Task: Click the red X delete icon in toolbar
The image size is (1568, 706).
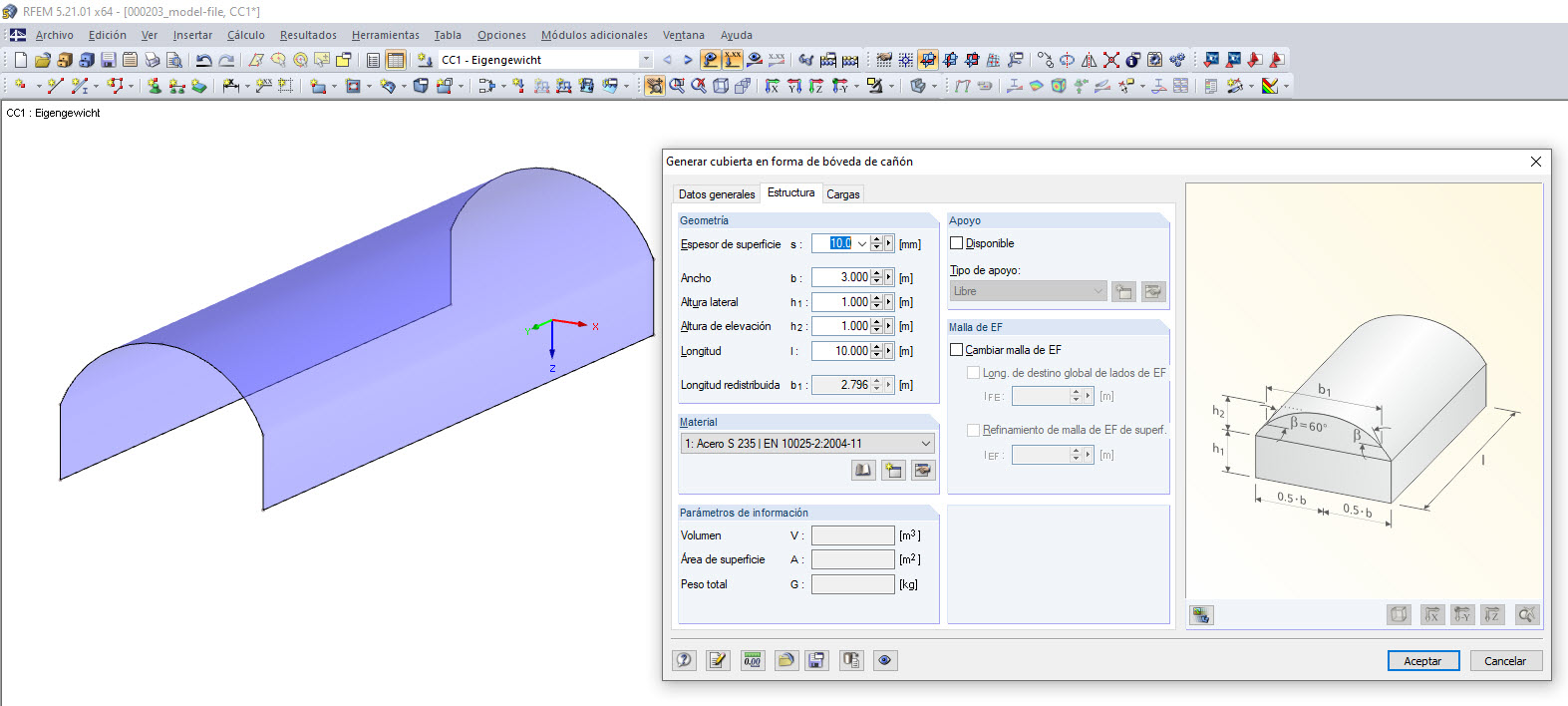Action: coord(1111,60)
